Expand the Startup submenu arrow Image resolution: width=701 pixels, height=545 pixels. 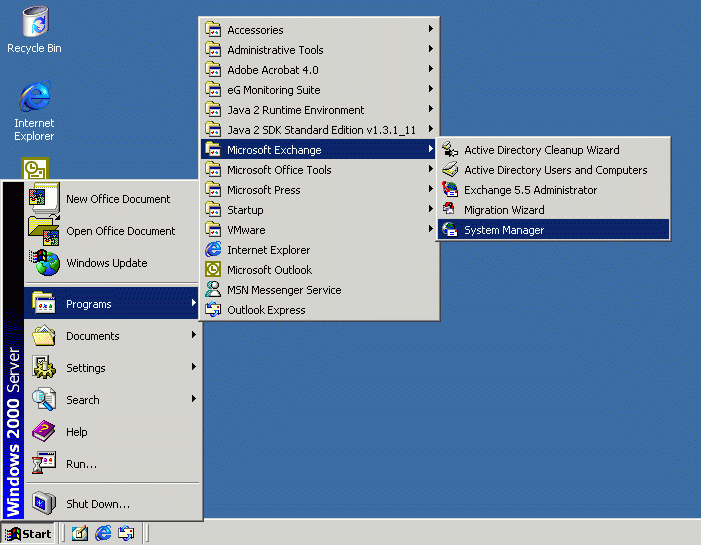(x=431, y=209)
